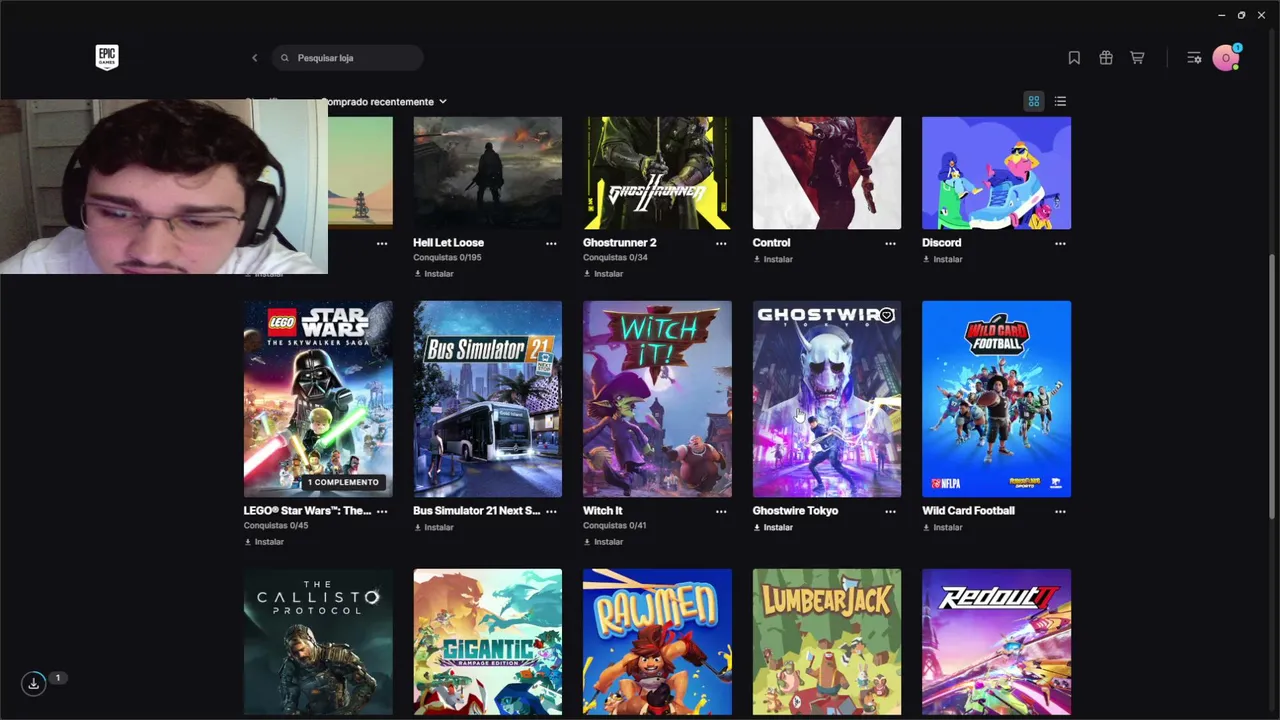Click 'Conquistas 0/41' under Witch It
Viewport: 1280px width, 720px height.
tap(616, 526)
